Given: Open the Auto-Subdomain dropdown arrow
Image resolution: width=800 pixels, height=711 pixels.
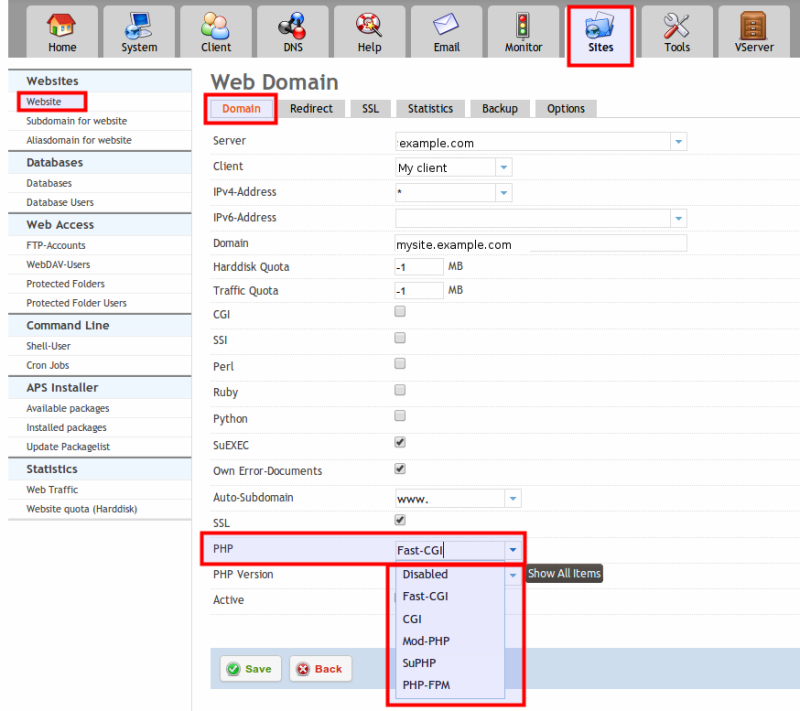Looking at the screenshot, I should pos(512,498).
